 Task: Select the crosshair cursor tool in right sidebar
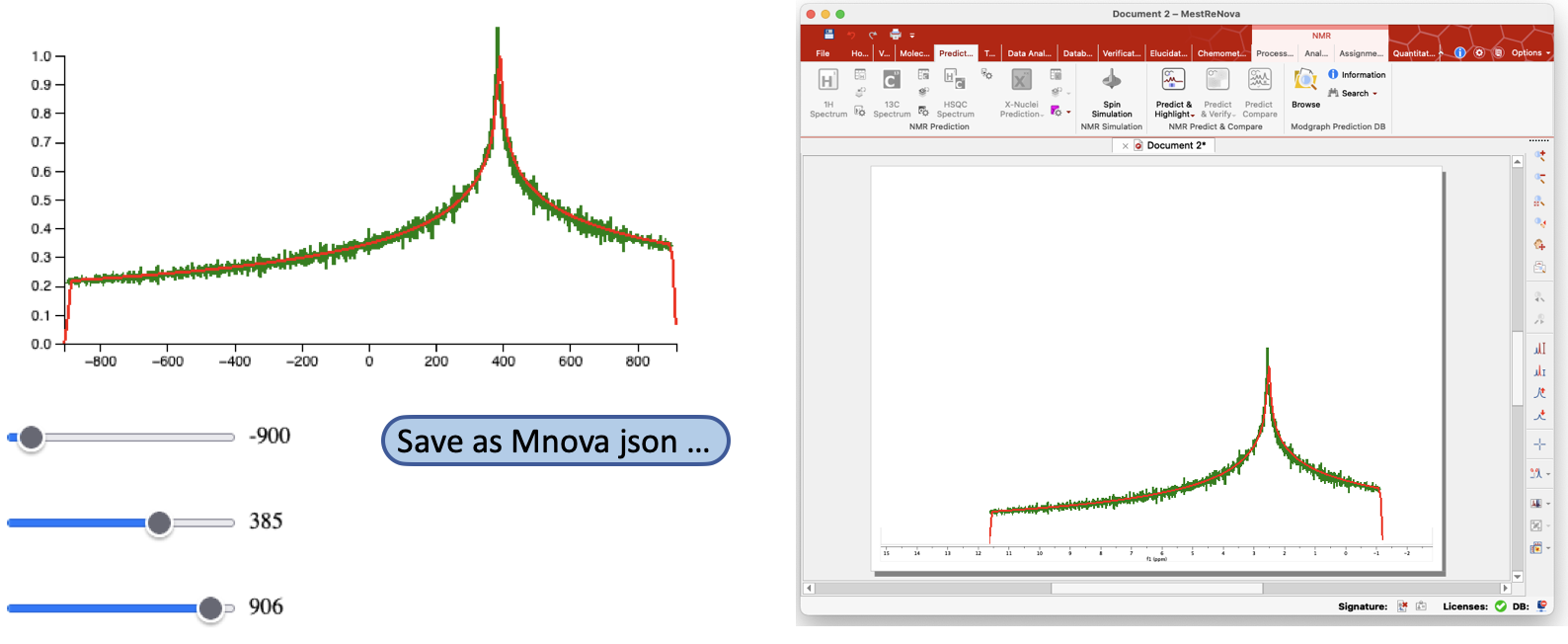click(1539, 444)
